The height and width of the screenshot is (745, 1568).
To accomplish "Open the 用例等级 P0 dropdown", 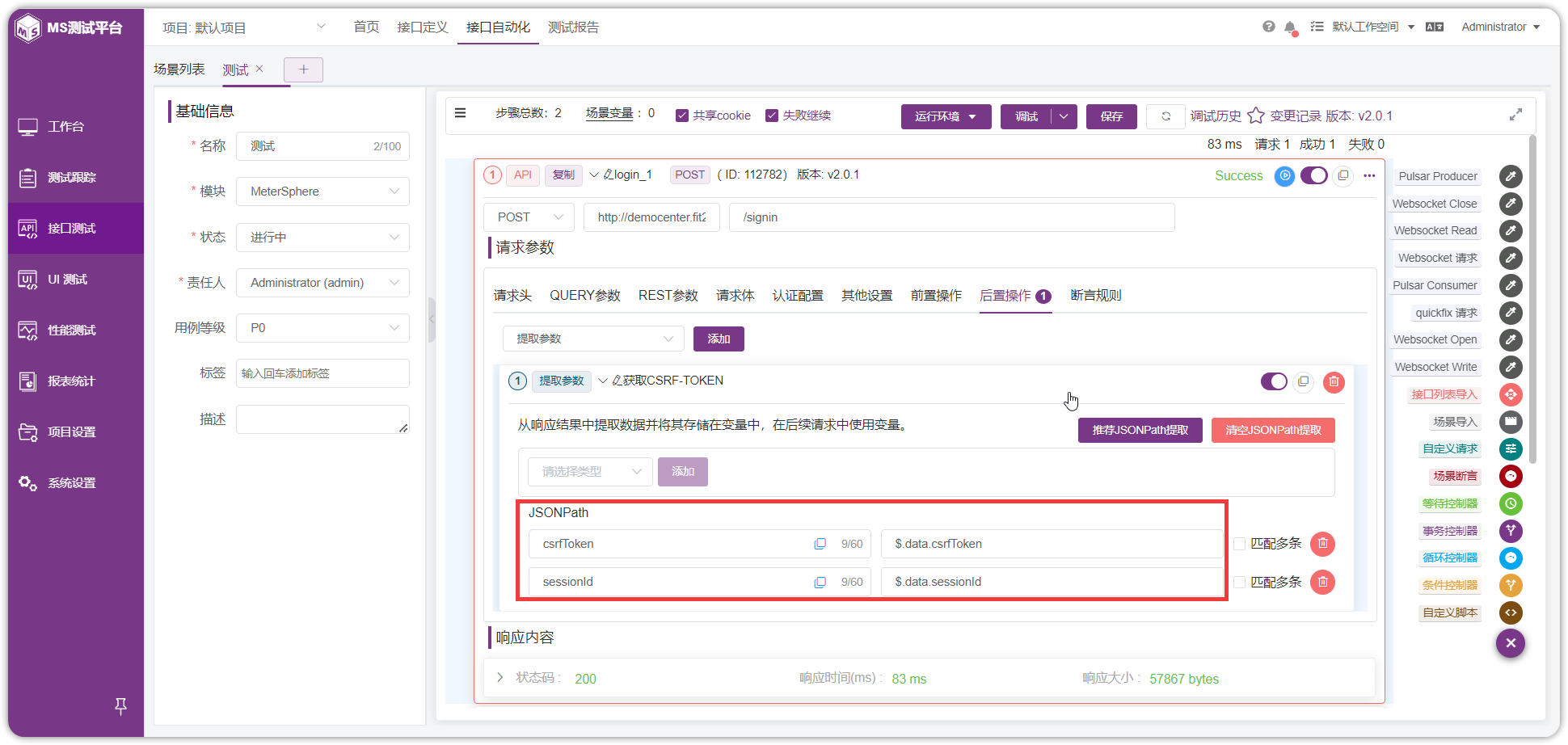I will click(322, 328).
